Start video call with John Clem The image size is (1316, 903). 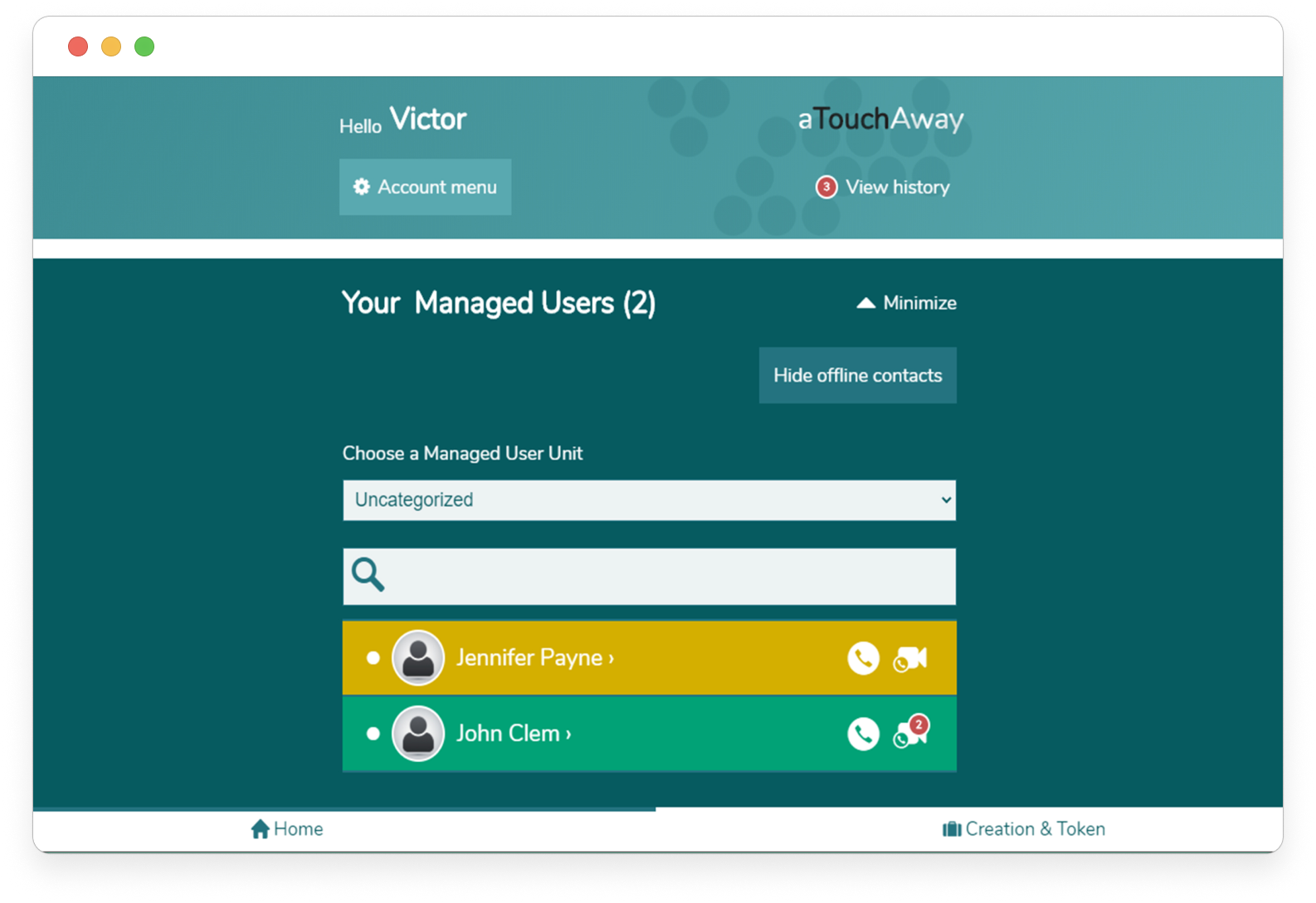[x=910, y=733]
